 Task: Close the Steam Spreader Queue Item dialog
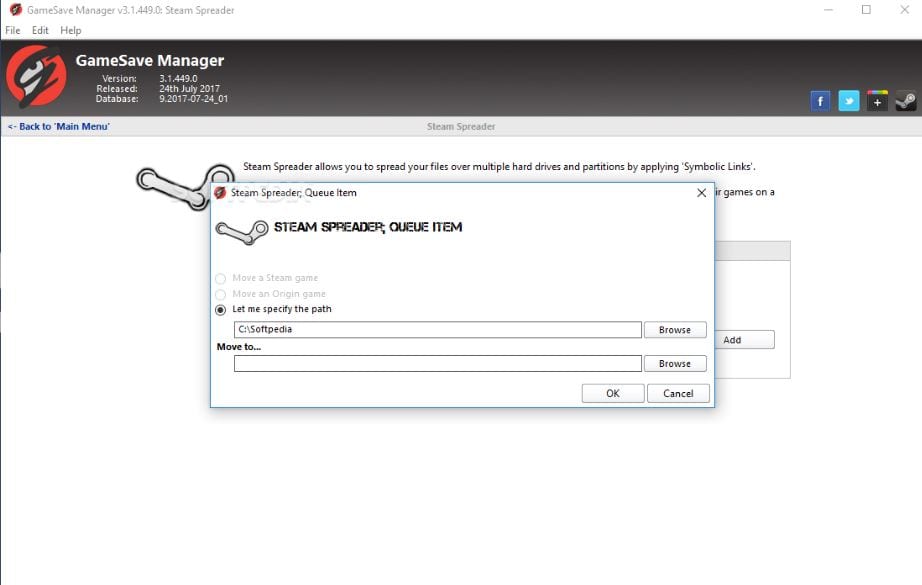[x=701, y=193]
